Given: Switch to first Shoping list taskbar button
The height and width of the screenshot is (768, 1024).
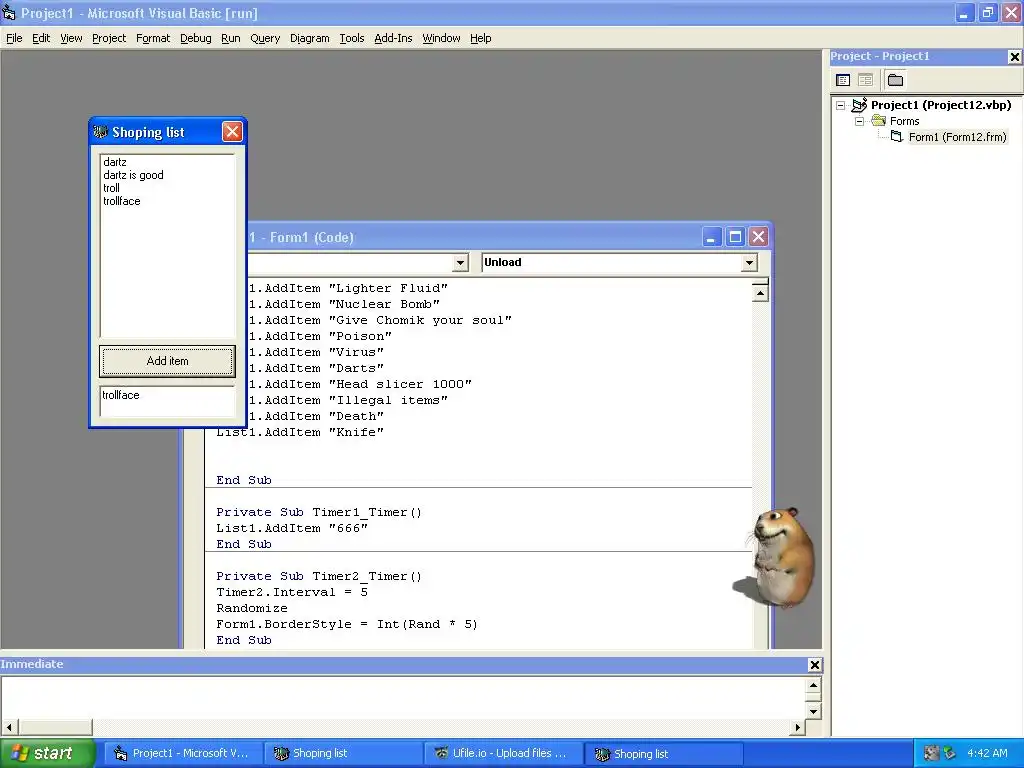Looking at the screenshot, I should (x=344, y=753).
